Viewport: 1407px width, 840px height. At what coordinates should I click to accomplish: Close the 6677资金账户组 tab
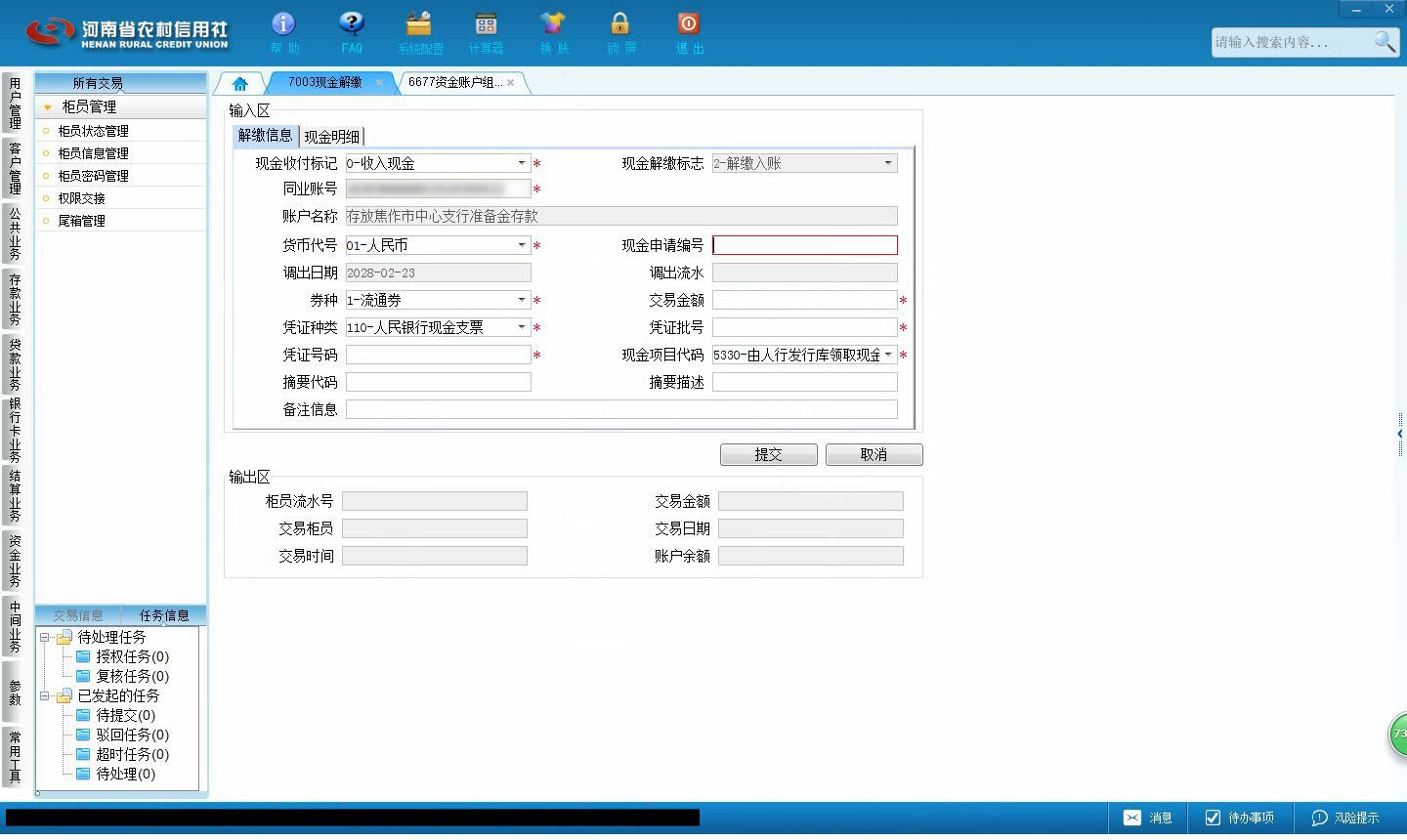tap(510, 83)
